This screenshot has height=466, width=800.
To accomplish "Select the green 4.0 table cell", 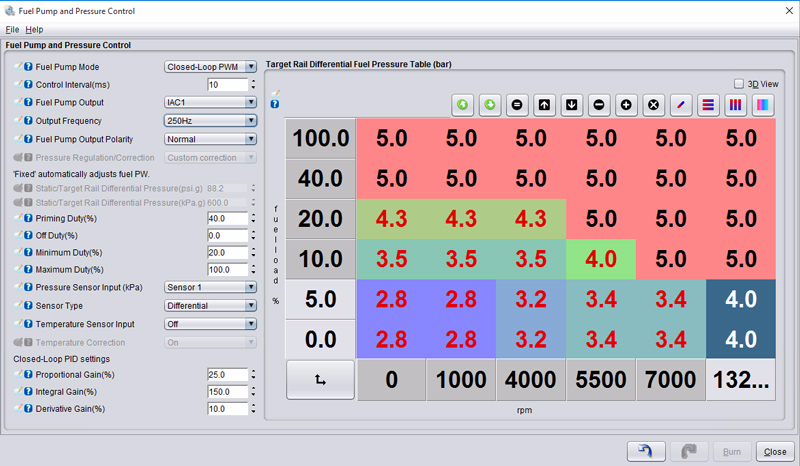I will 600,258.
